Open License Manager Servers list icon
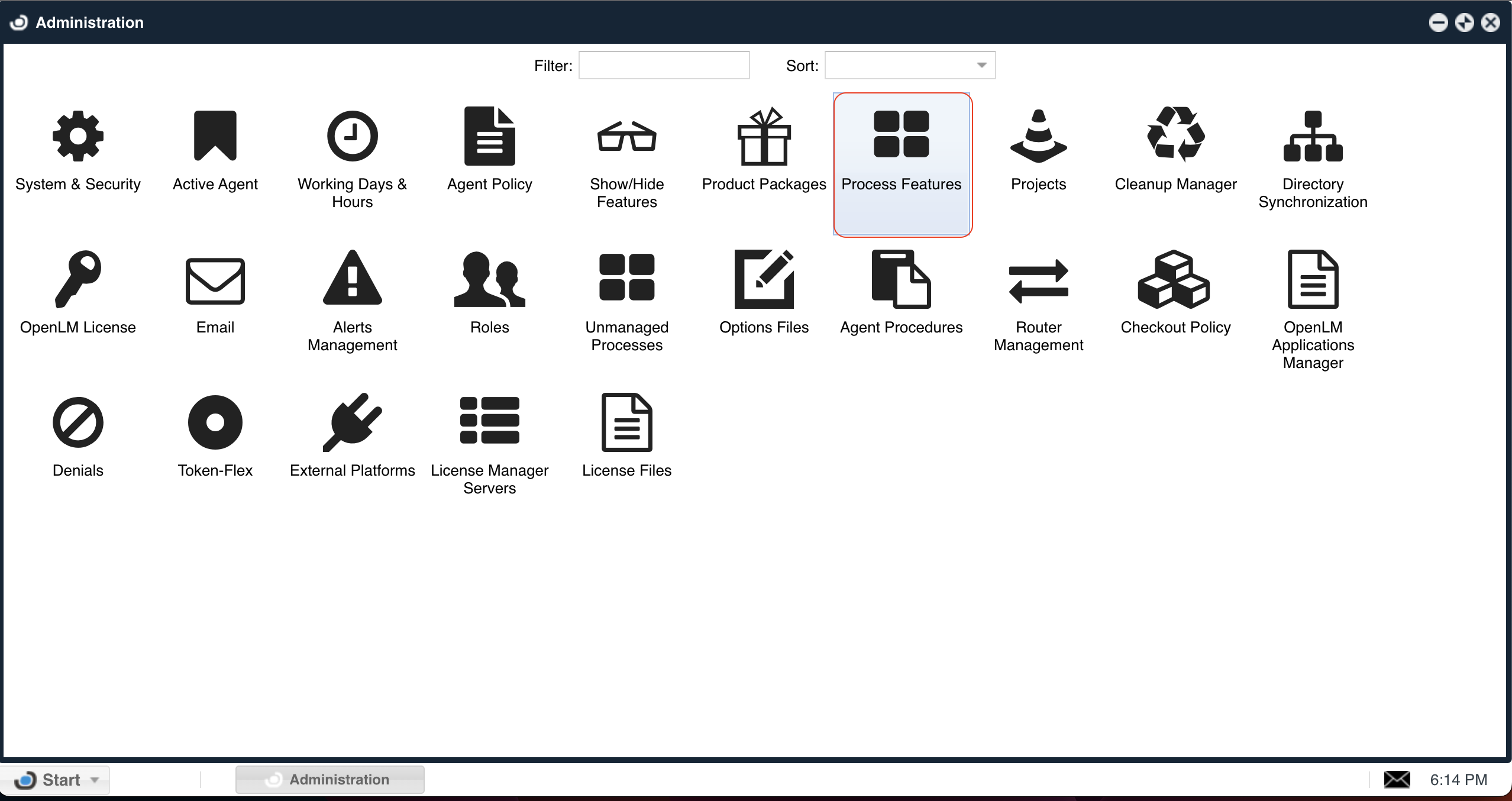 (x=489, y=421)
